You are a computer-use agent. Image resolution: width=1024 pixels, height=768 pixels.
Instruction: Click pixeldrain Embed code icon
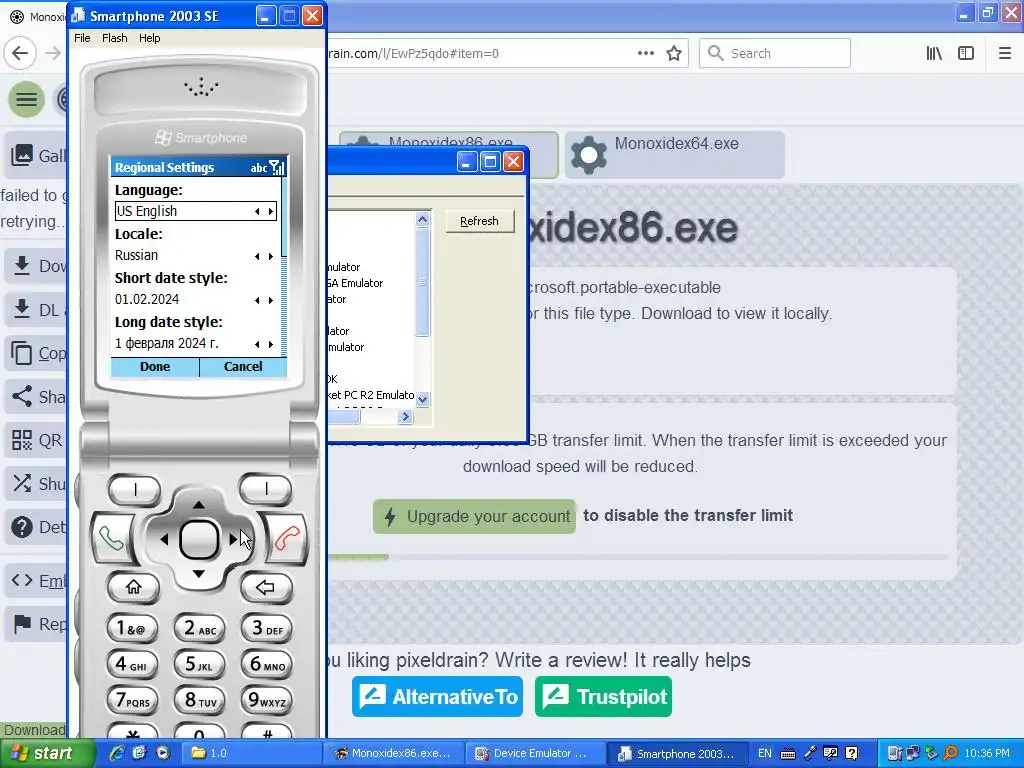click(x=22, y=581)
